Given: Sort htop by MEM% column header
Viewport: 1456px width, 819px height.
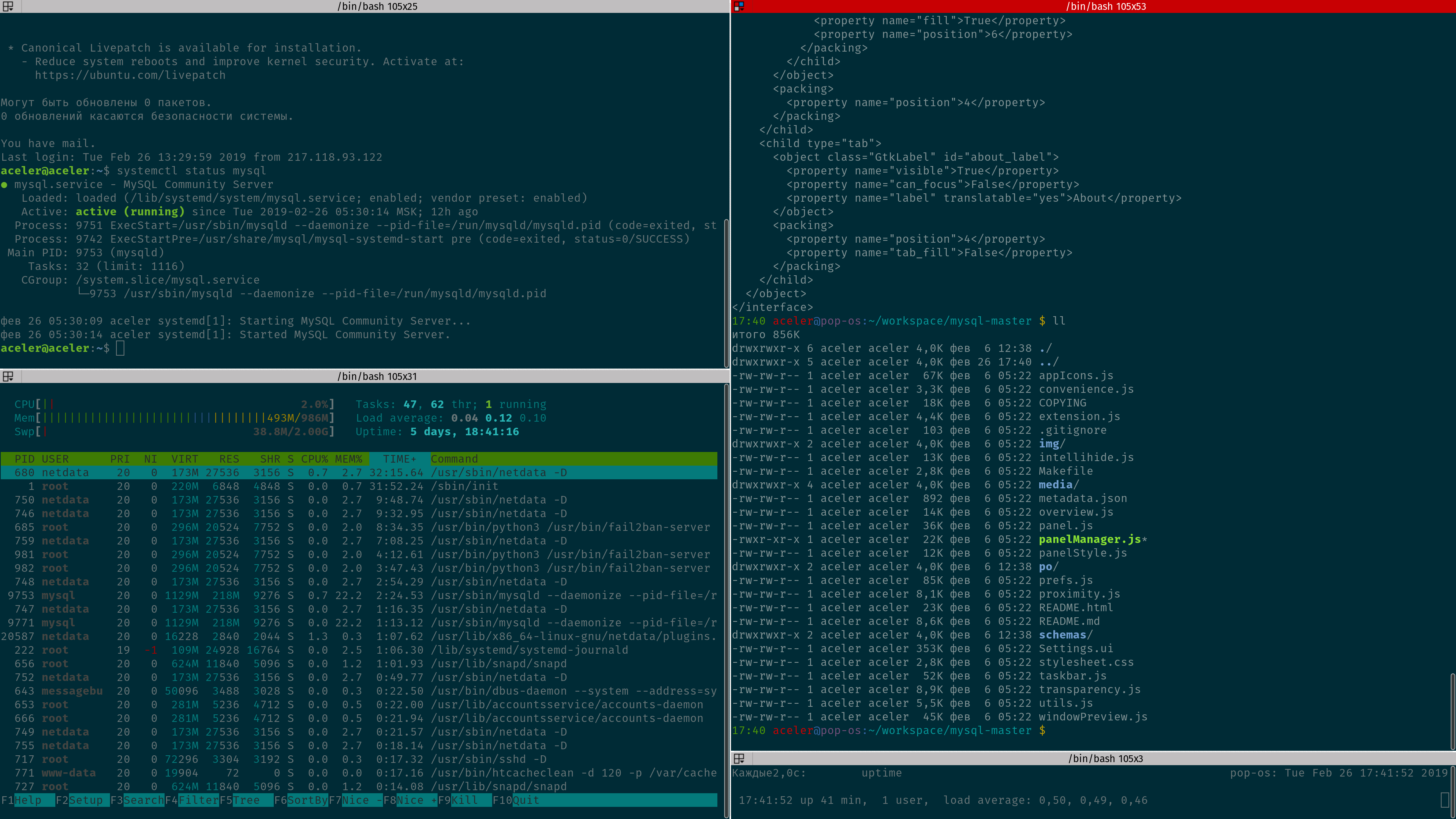Looking at the screenshot, I should 348,459.
